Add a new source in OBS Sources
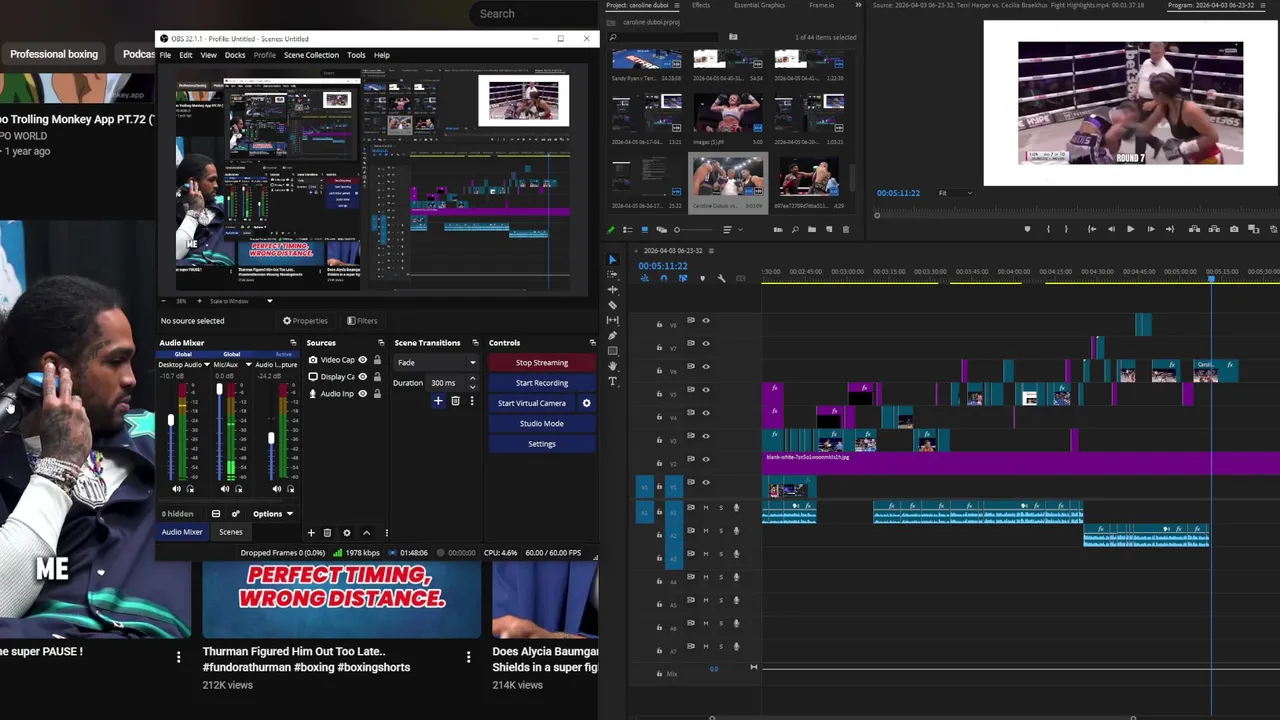The image size is (1280, 720). click(311, 533)
